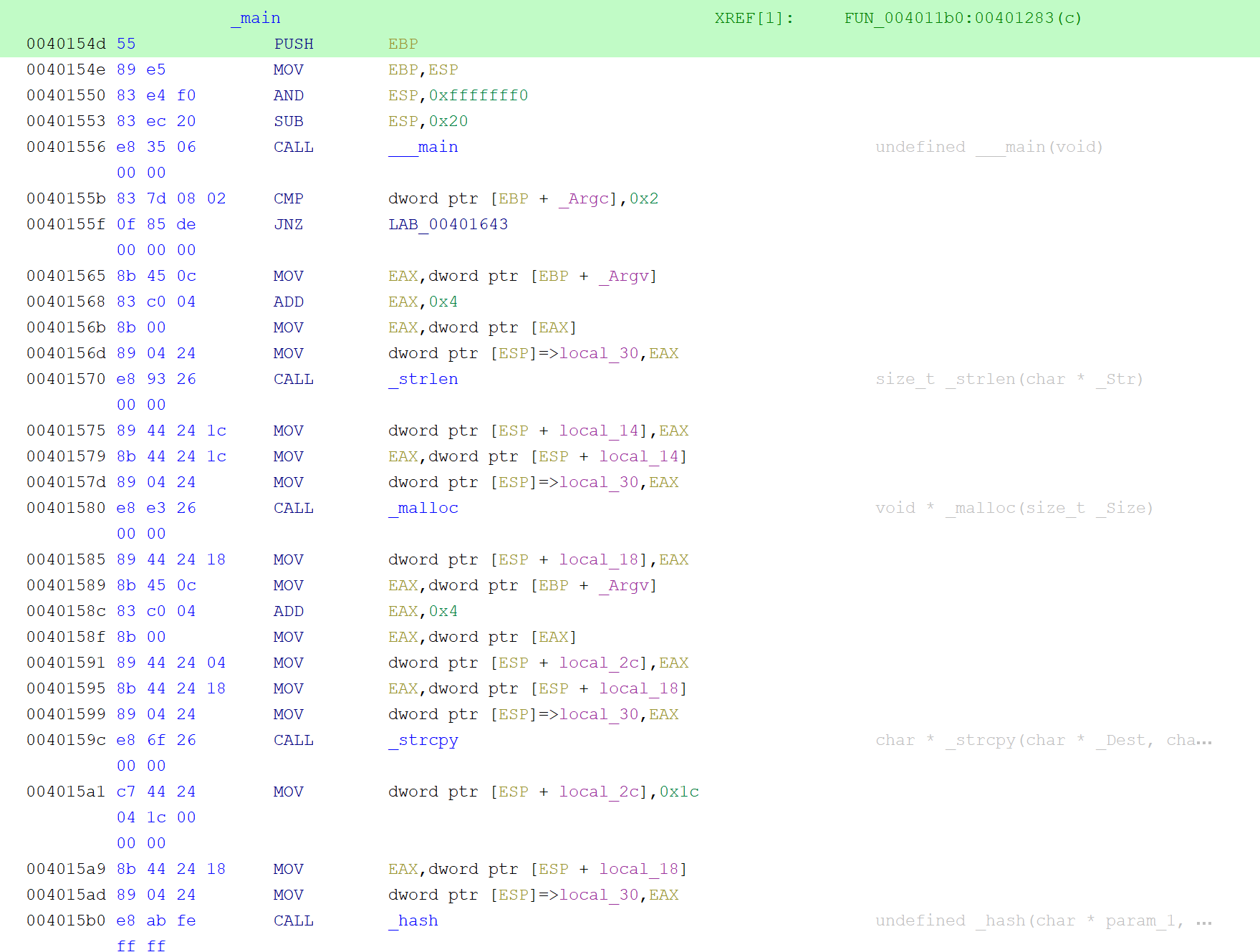The height and width of the screenshot is (952, 1260).
Task: Select address 0040154d in the listing
Action: point(66,44)
